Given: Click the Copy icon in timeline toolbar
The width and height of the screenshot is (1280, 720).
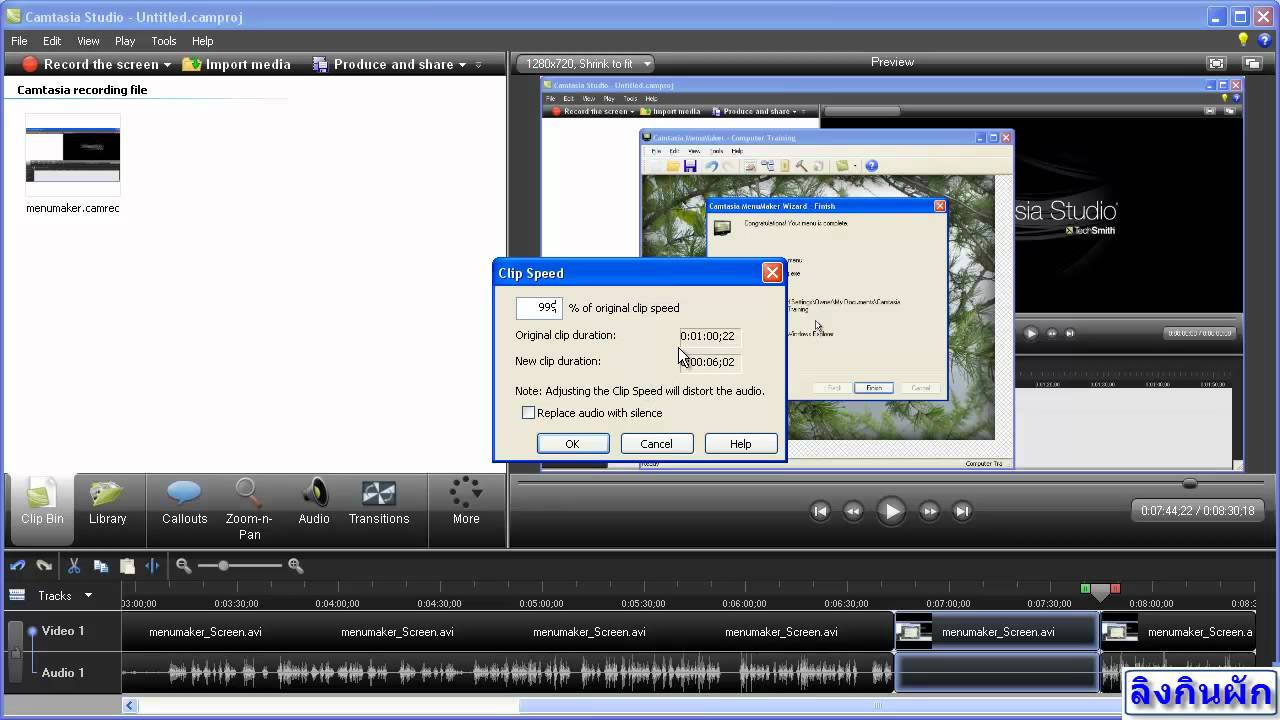Looking at the screenshot, I should (x=101, y=565).
